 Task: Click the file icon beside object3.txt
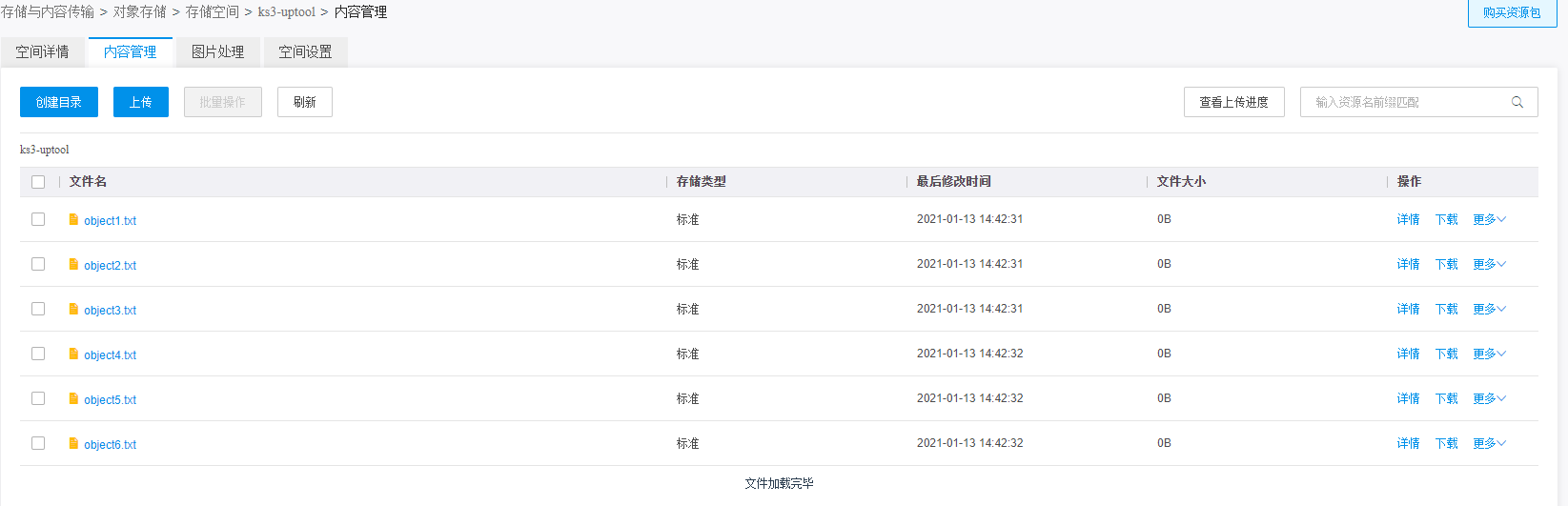(x=73, y=309)
